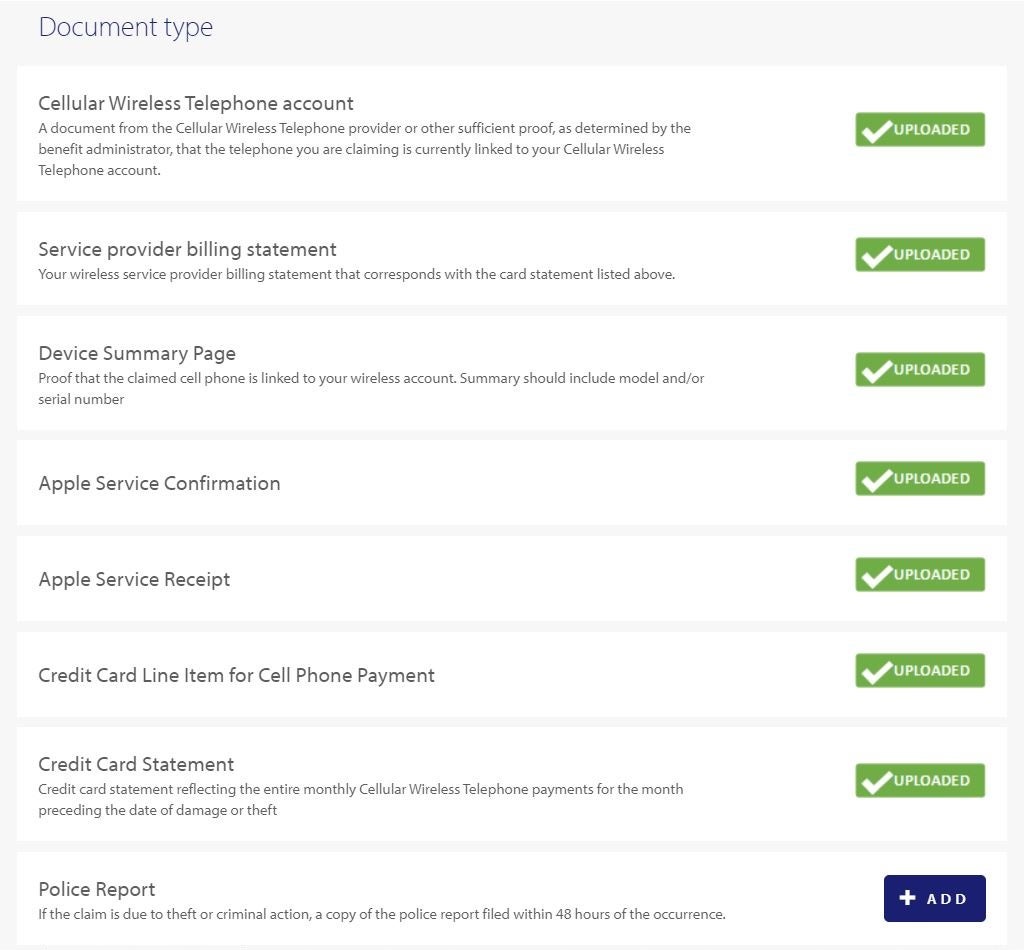Click the checkmark icon on Cellular Wireless Telephone account
Viewport: 1024px width, 950px height.
[875, 129]
